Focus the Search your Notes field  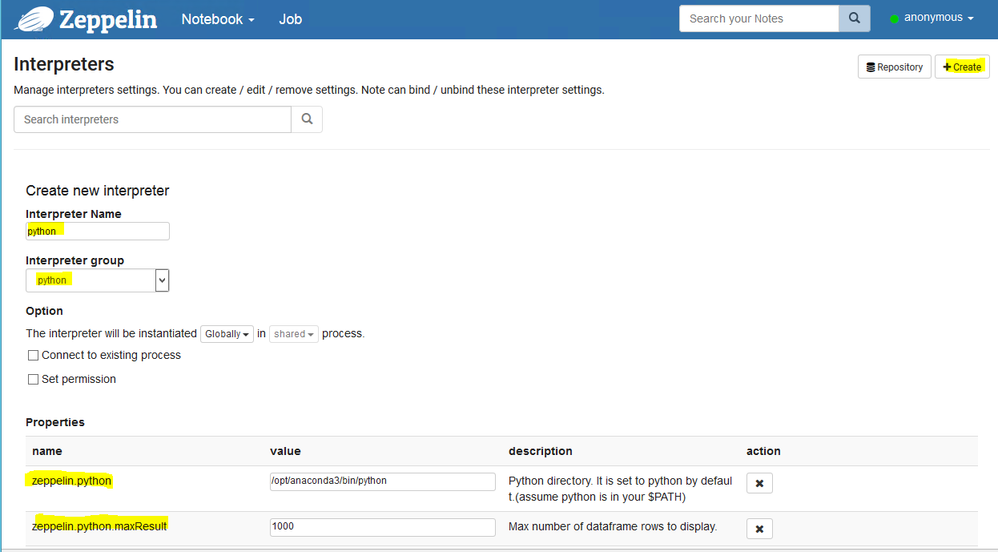coord(759,18)
